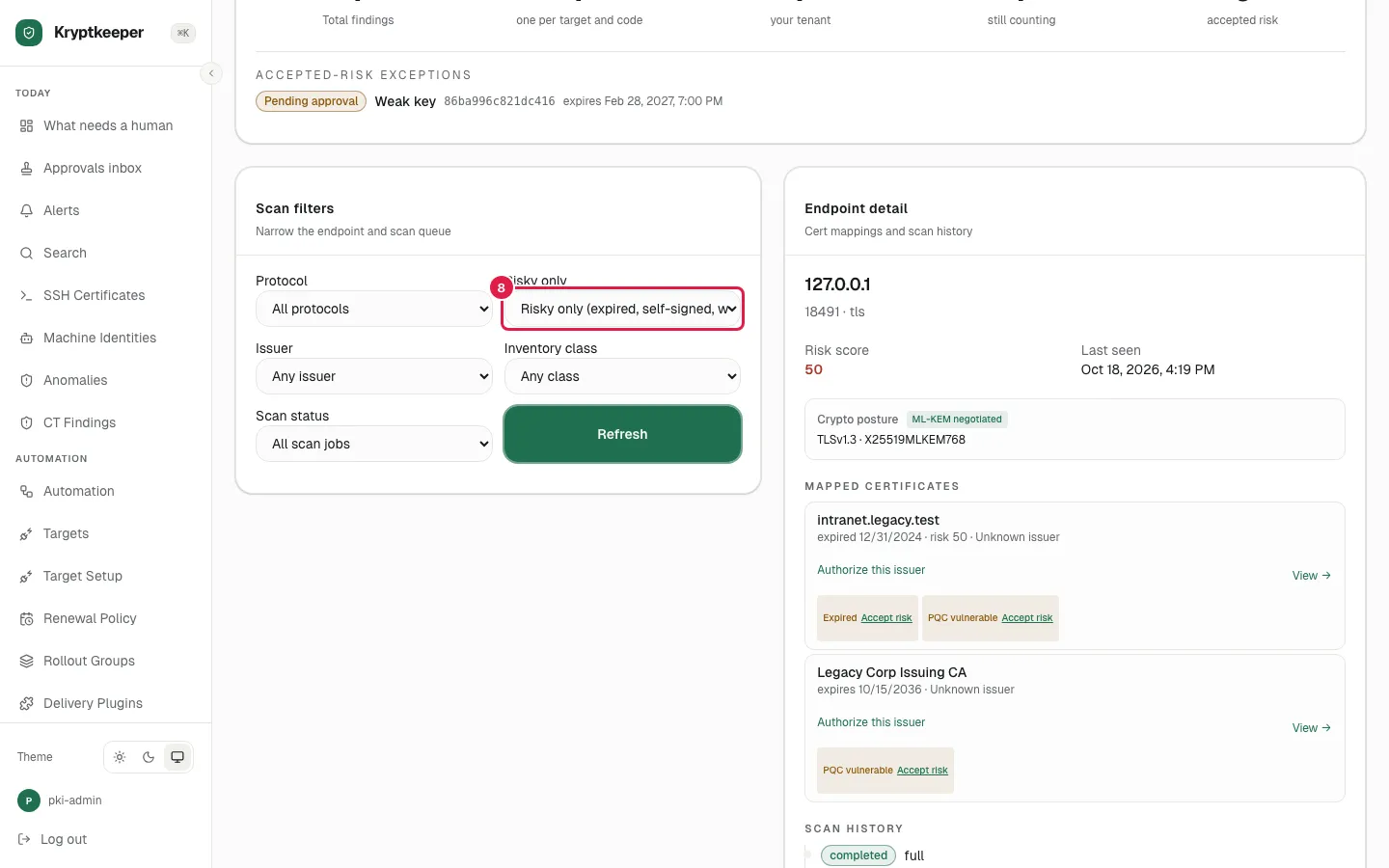
Task: Open the Any issuer dropdown
Action: click(x=374, y=376)
